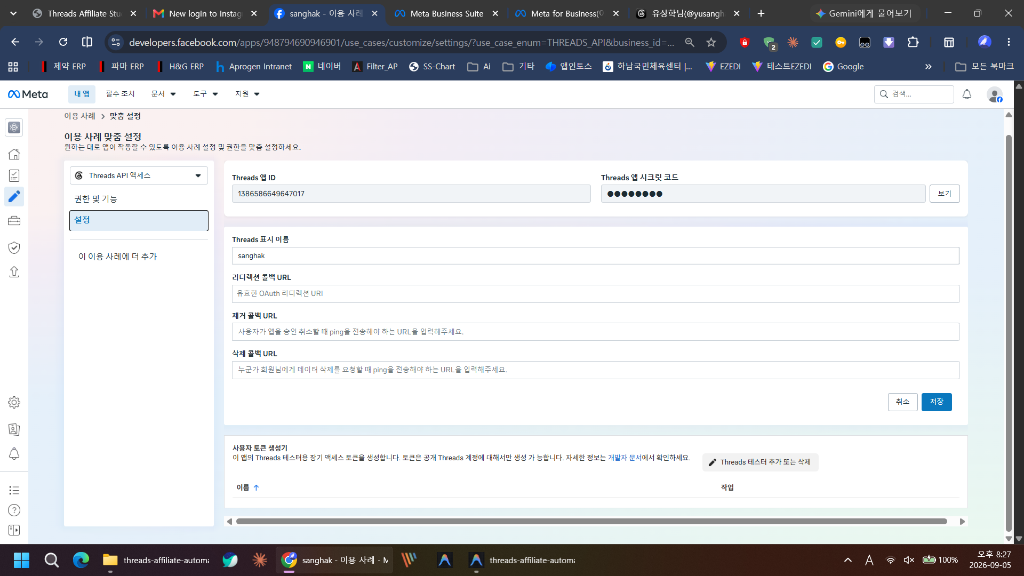This screenshot has width=1024, height=576.
Task: Open the 모든 북마크 folder
Action: [x=984, y=67]
